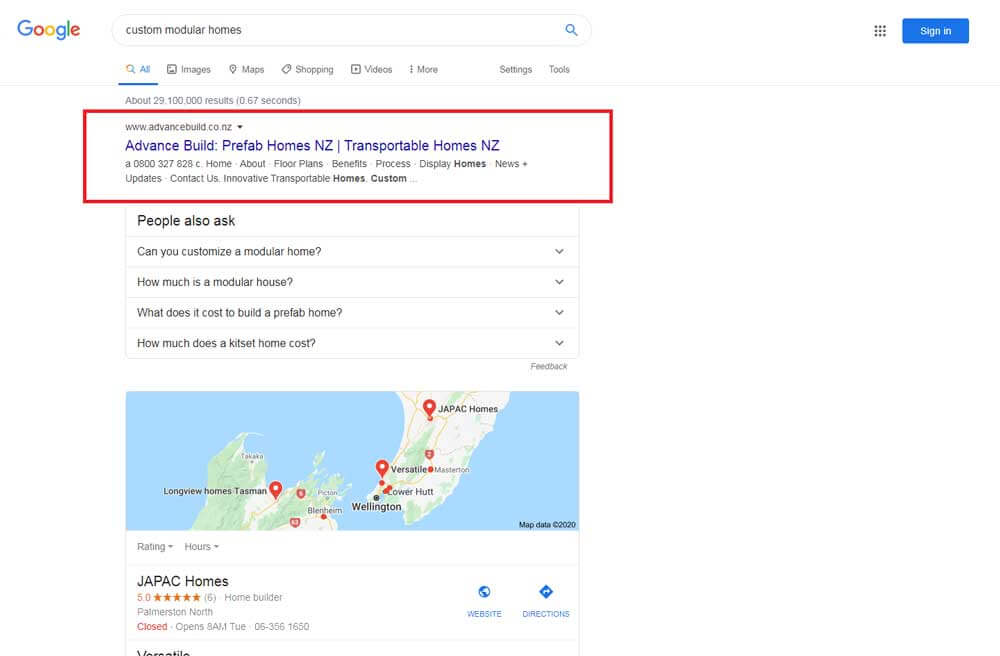This screenshot has width=1000, height=656.
Task: Click the Longview homes Tasman map pin
Action: [276, 489]
